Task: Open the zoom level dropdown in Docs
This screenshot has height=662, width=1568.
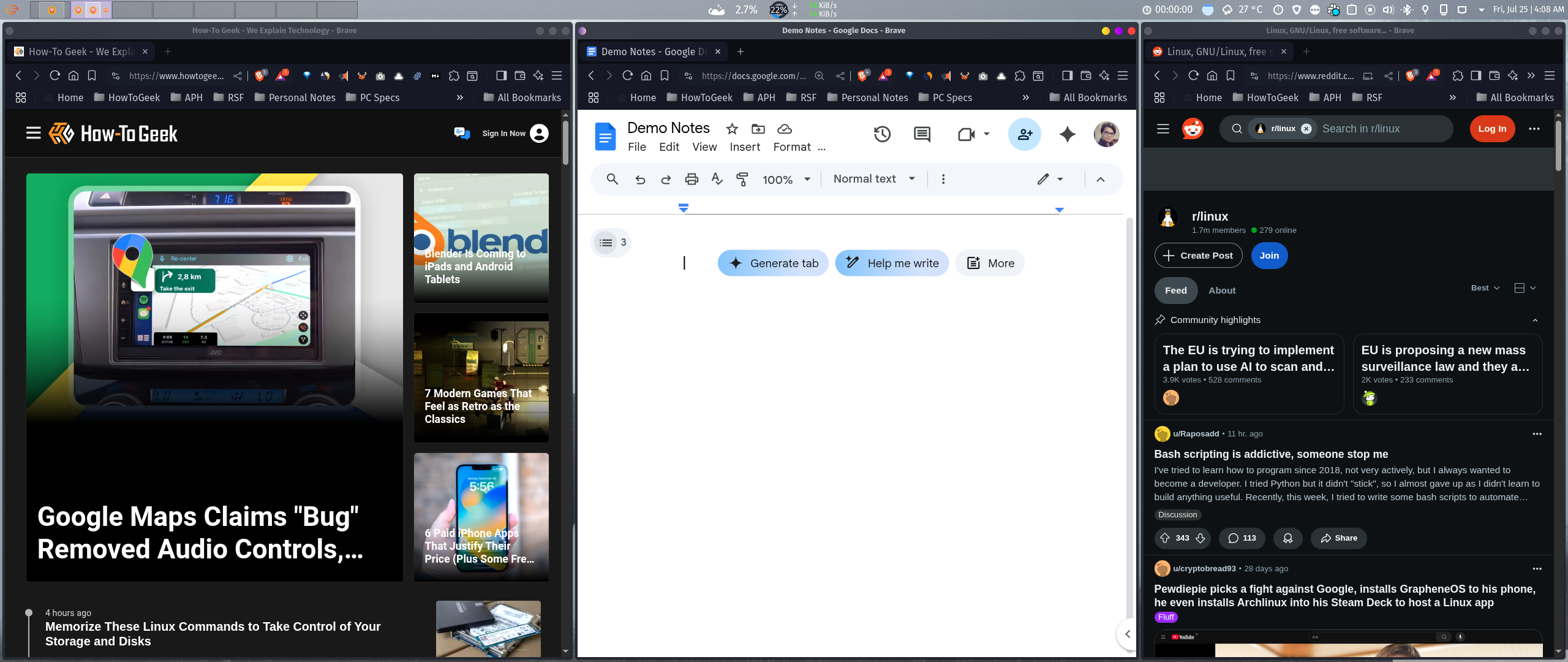Action: [786, 179]
